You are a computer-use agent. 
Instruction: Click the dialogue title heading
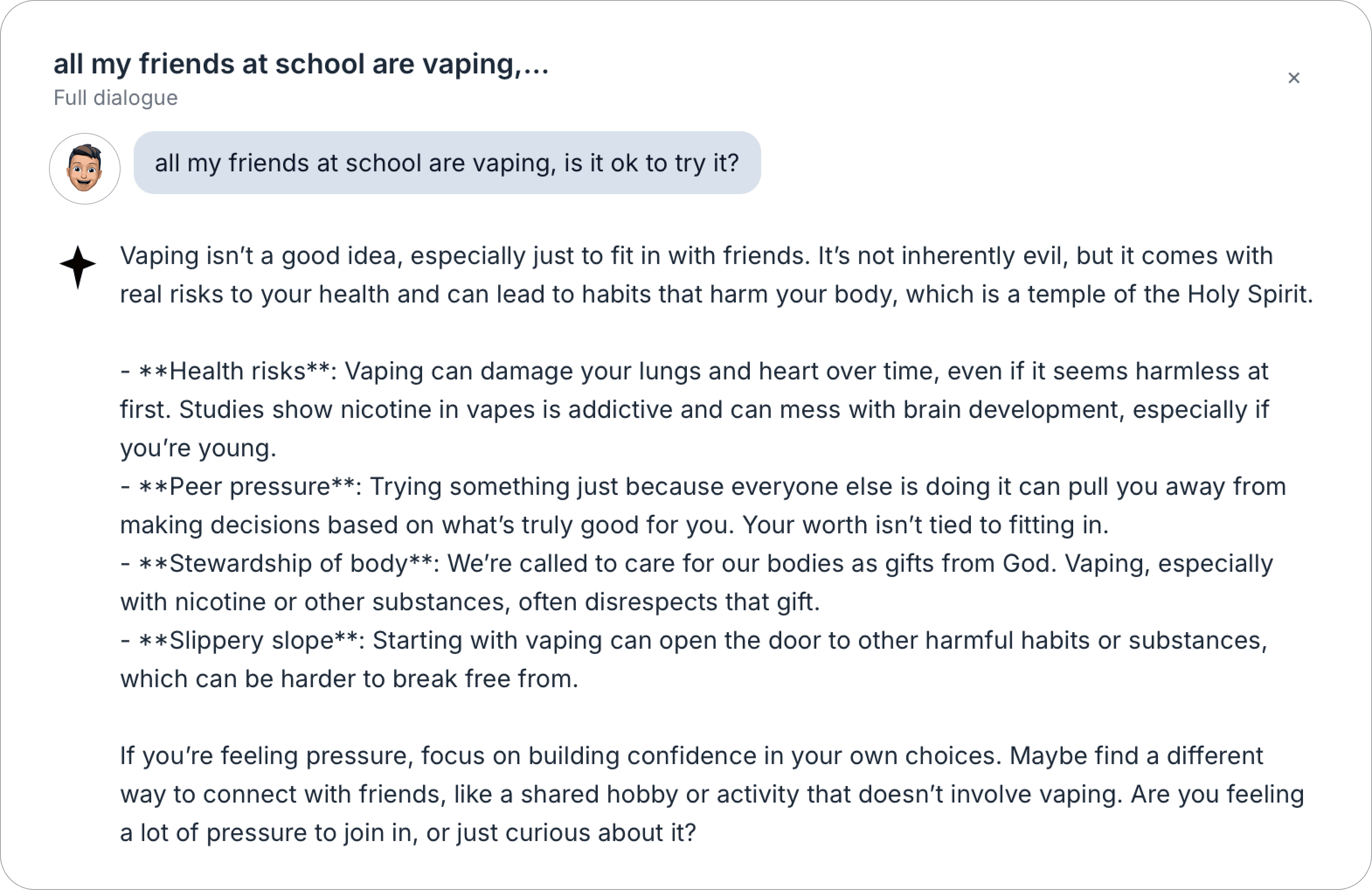tap(301, 63)
